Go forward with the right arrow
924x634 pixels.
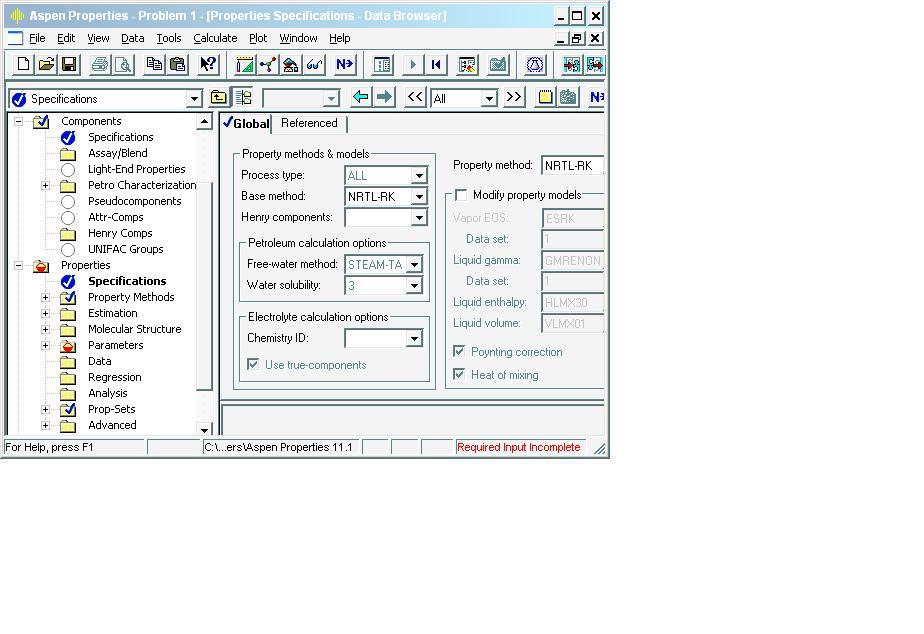pyautogui.click(x=384, y=97)
